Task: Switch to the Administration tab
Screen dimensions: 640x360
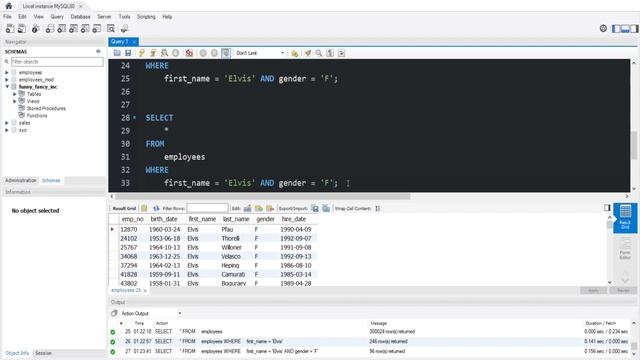Action: (21, 180)
